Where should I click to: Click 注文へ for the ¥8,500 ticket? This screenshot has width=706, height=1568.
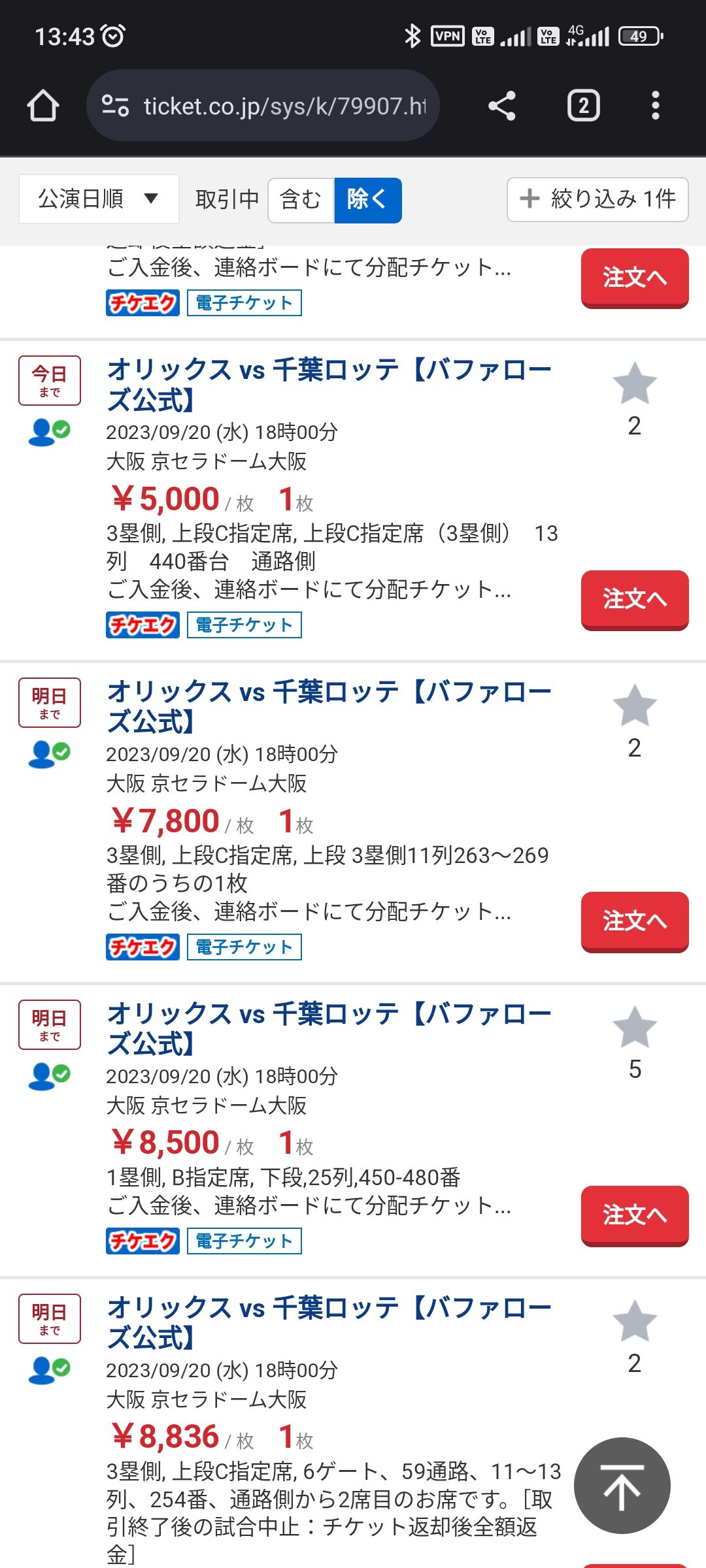pos(635,1216)
